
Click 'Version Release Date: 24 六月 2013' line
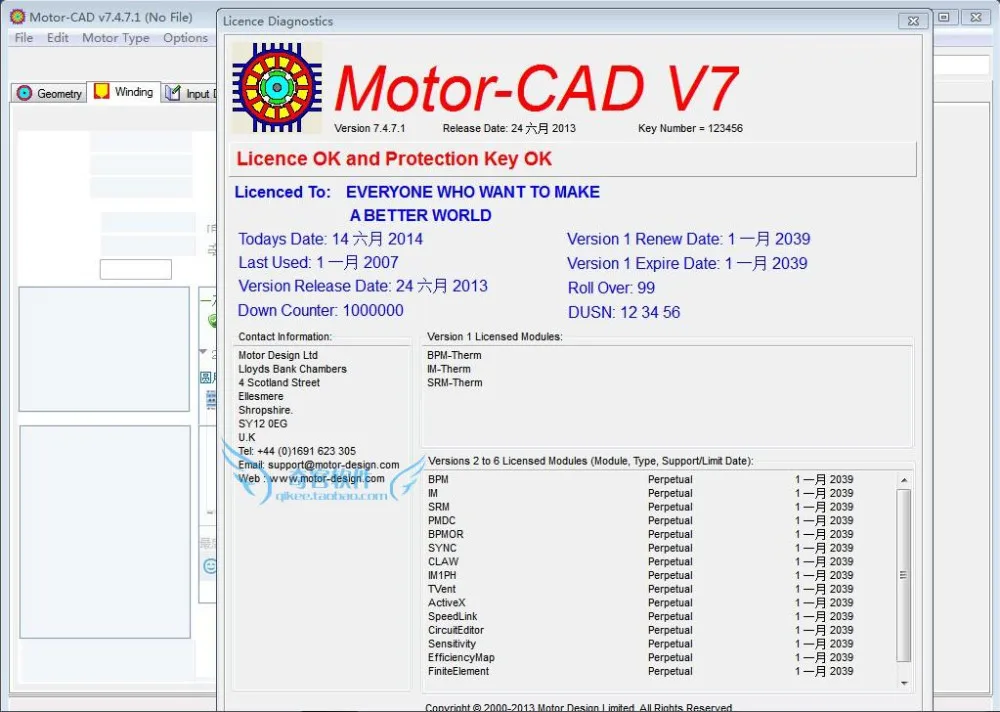pos(363,286)
